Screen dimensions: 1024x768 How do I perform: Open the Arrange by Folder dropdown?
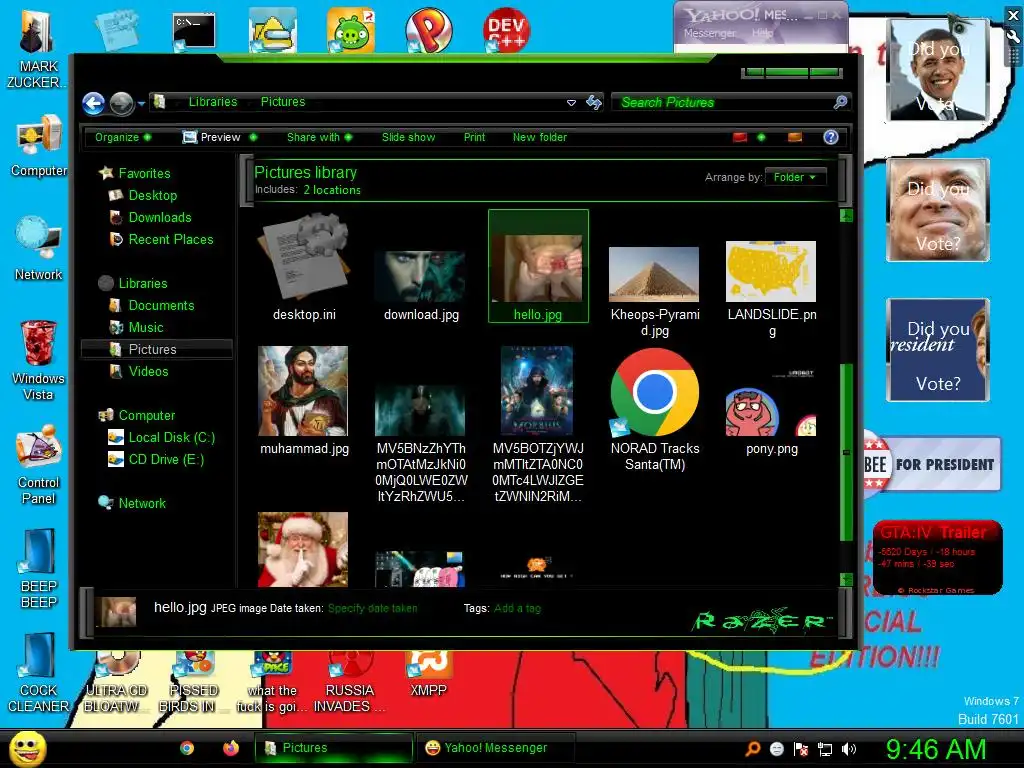(795, 177)
